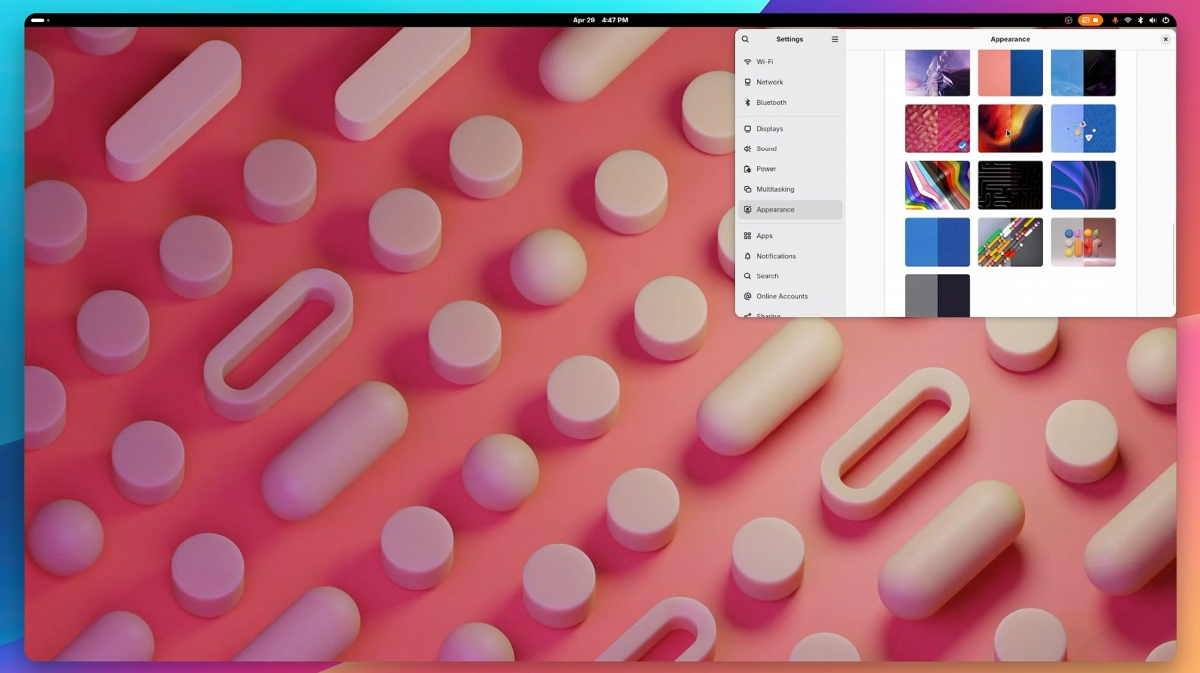Select the blue and black swirl wallpaper

(1083, 73)
